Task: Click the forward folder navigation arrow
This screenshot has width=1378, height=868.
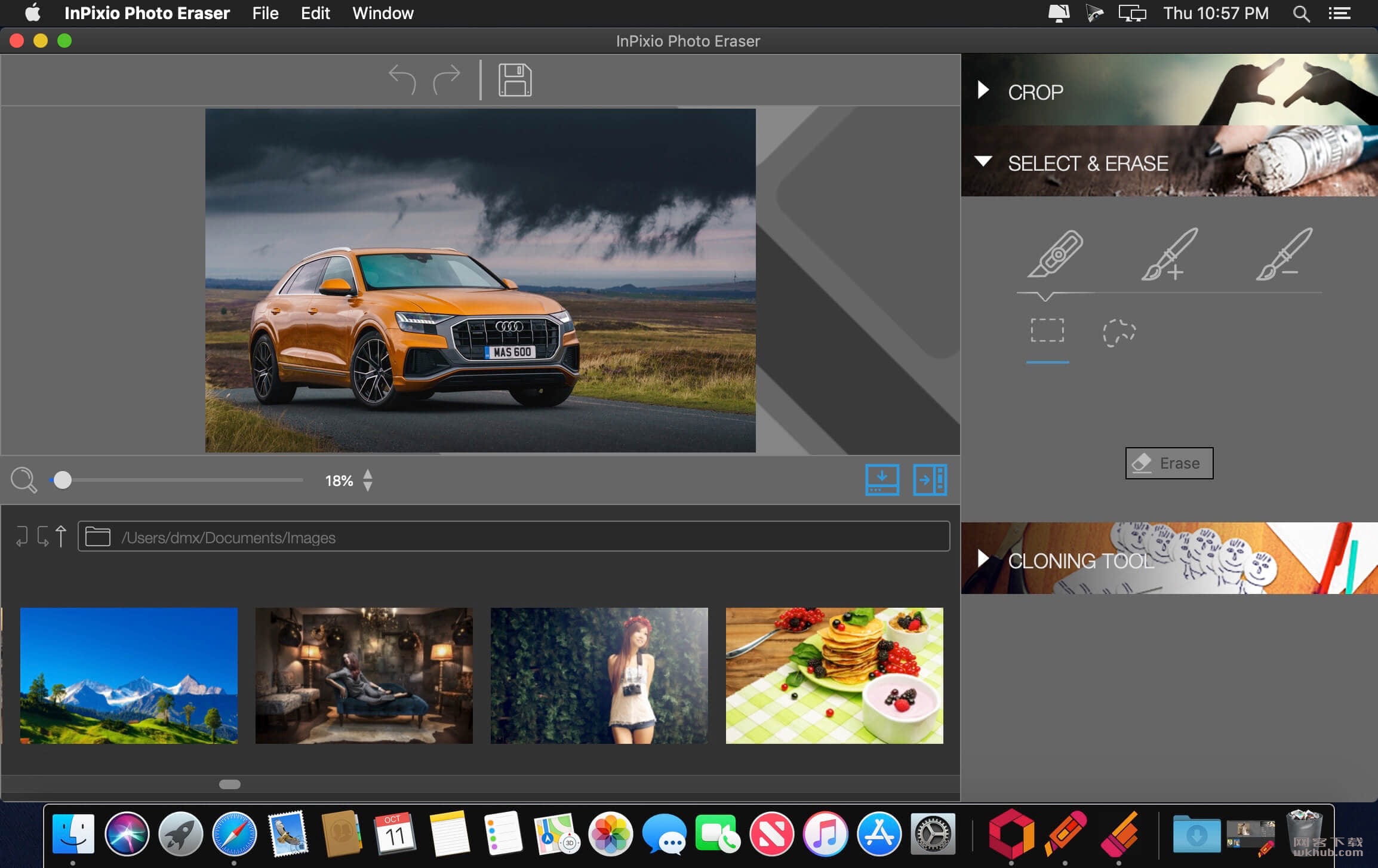Action: click(x=42, y=536)
